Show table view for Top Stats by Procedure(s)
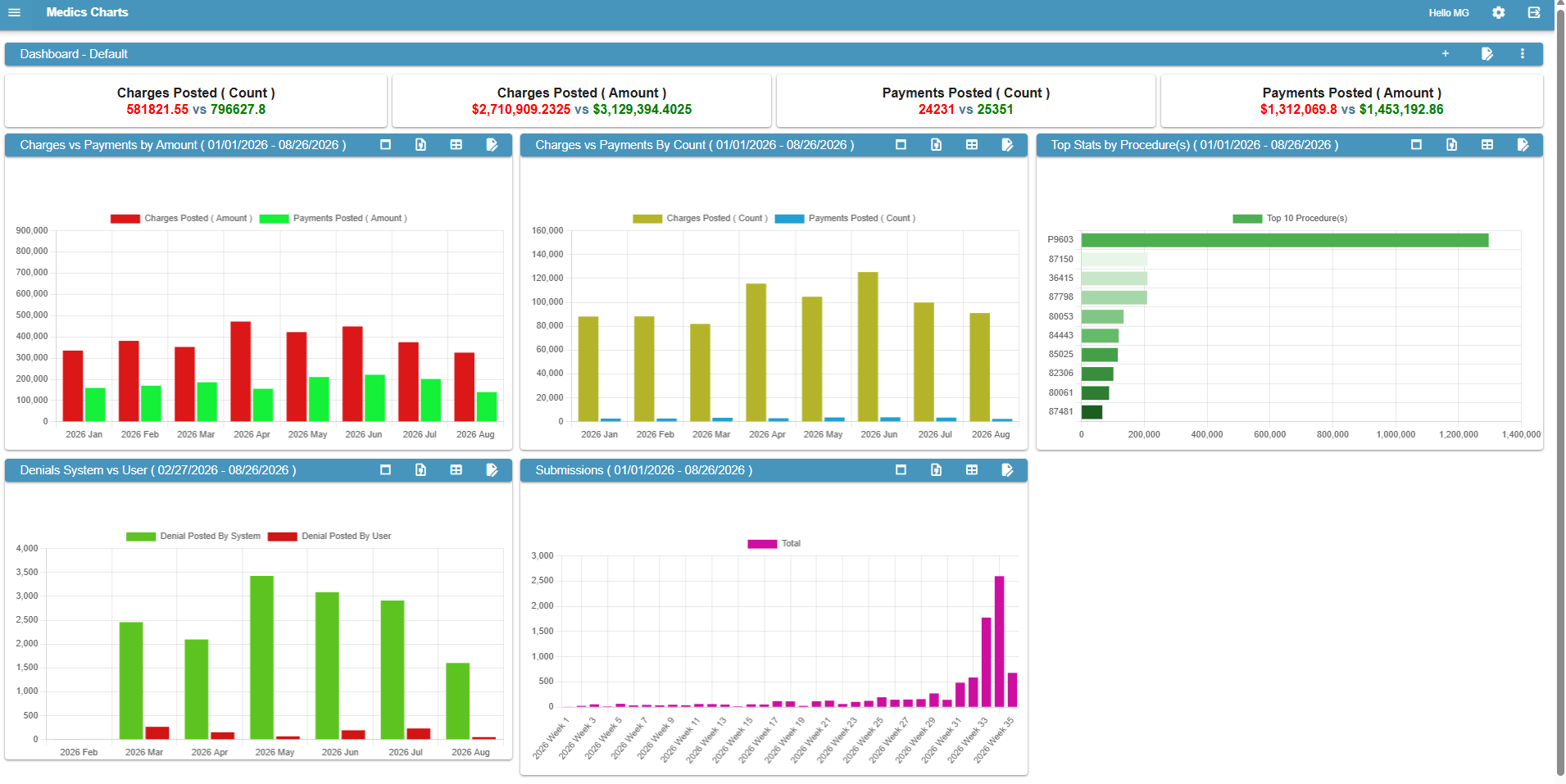Viewport: 1566px width, 784px height. click(1487, 145)
